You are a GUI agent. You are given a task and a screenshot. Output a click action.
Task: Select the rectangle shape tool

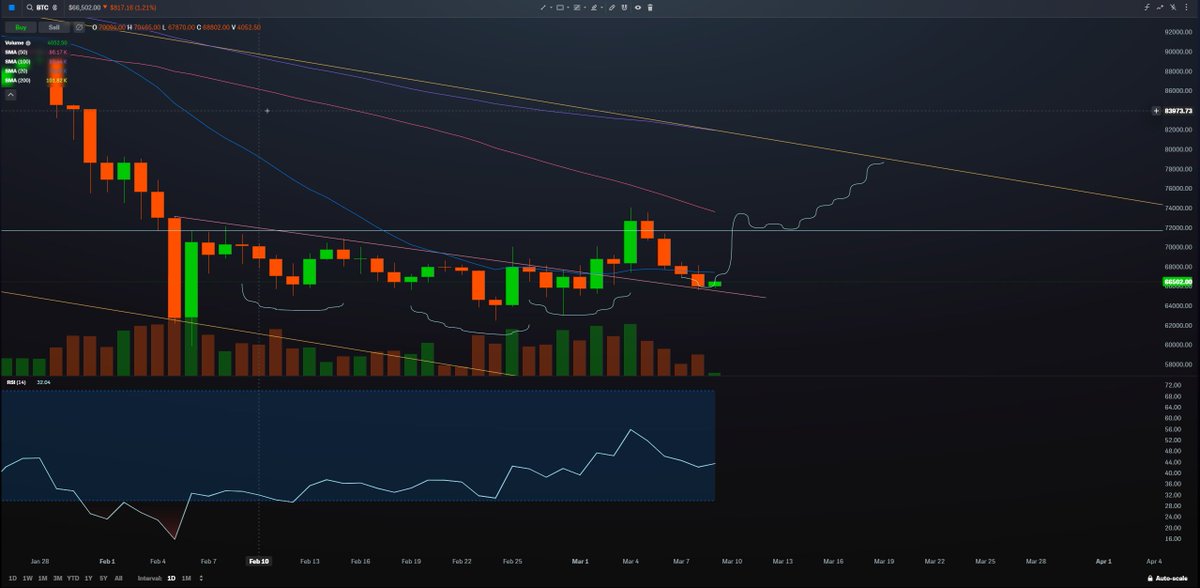point(560,8)
